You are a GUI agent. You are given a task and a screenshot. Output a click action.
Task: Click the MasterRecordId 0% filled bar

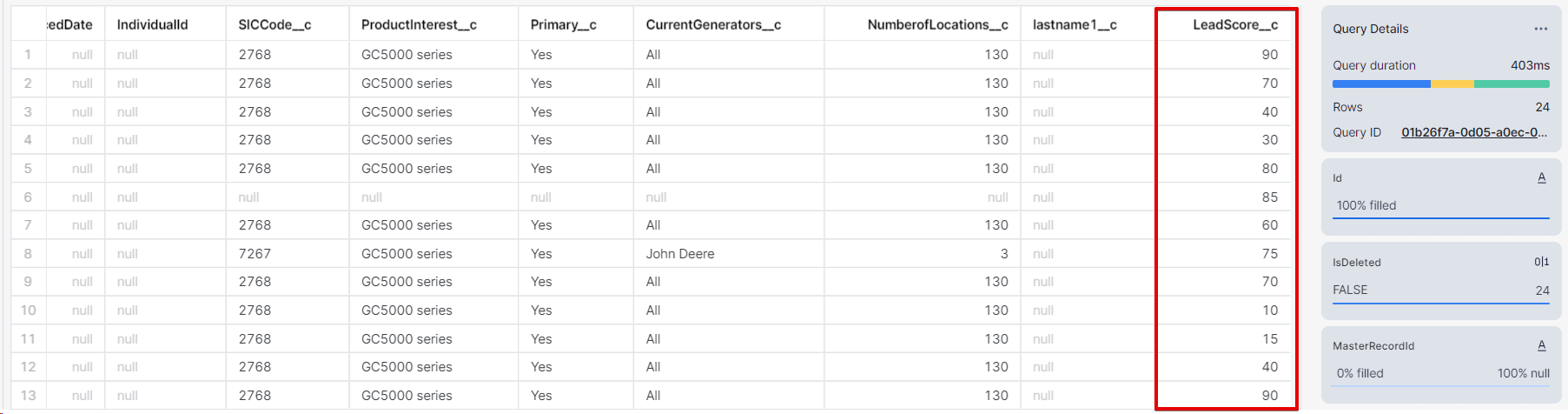point(1440,374)
